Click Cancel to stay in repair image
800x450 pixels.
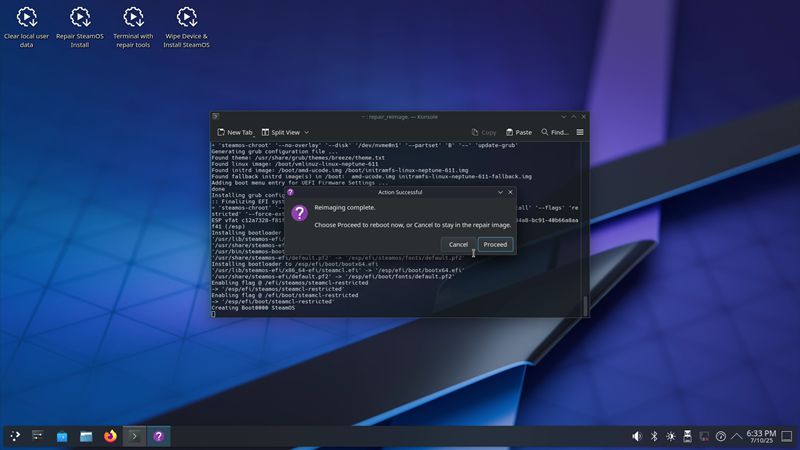(x=458, y=244)
